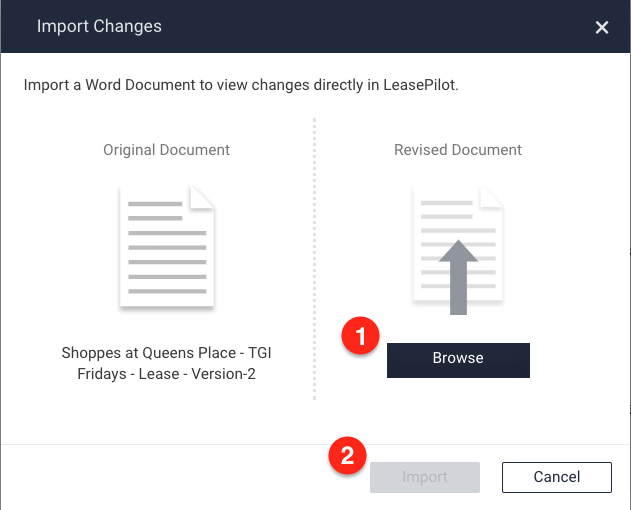The width and height of the screenshot is (631, 510).
Task: Click the Original Document page icon
Action: pos(166,246)
